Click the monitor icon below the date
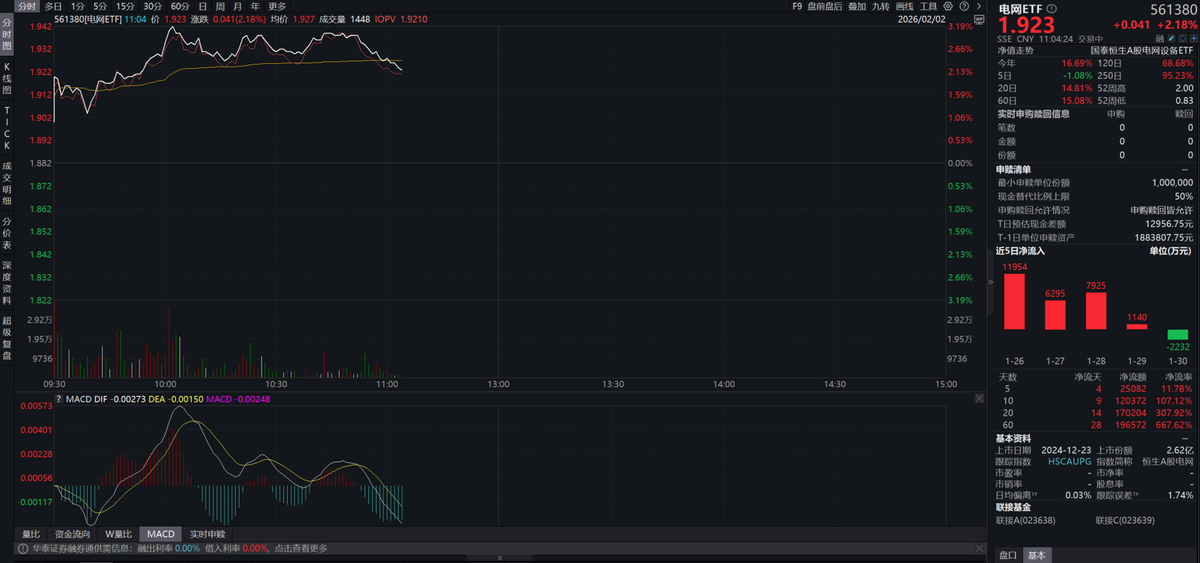 [x=979, y=19]
